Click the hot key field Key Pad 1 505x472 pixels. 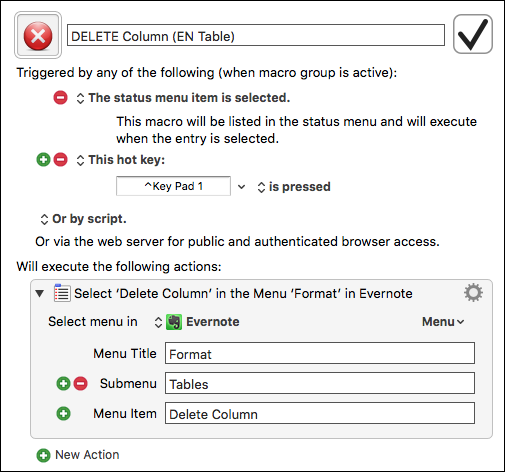[173, 186]
